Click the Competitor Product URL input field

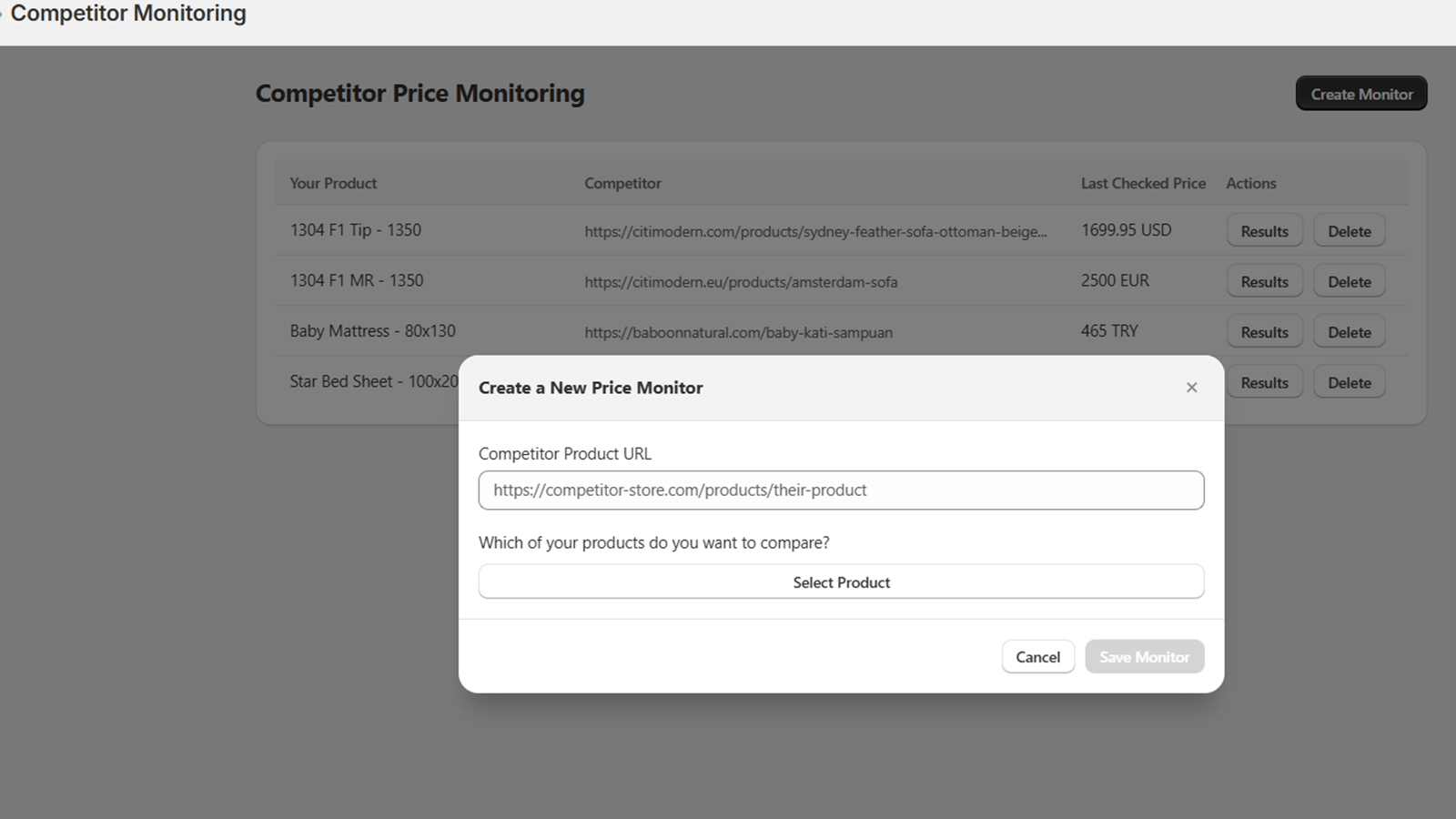click(x=840, y=490)
